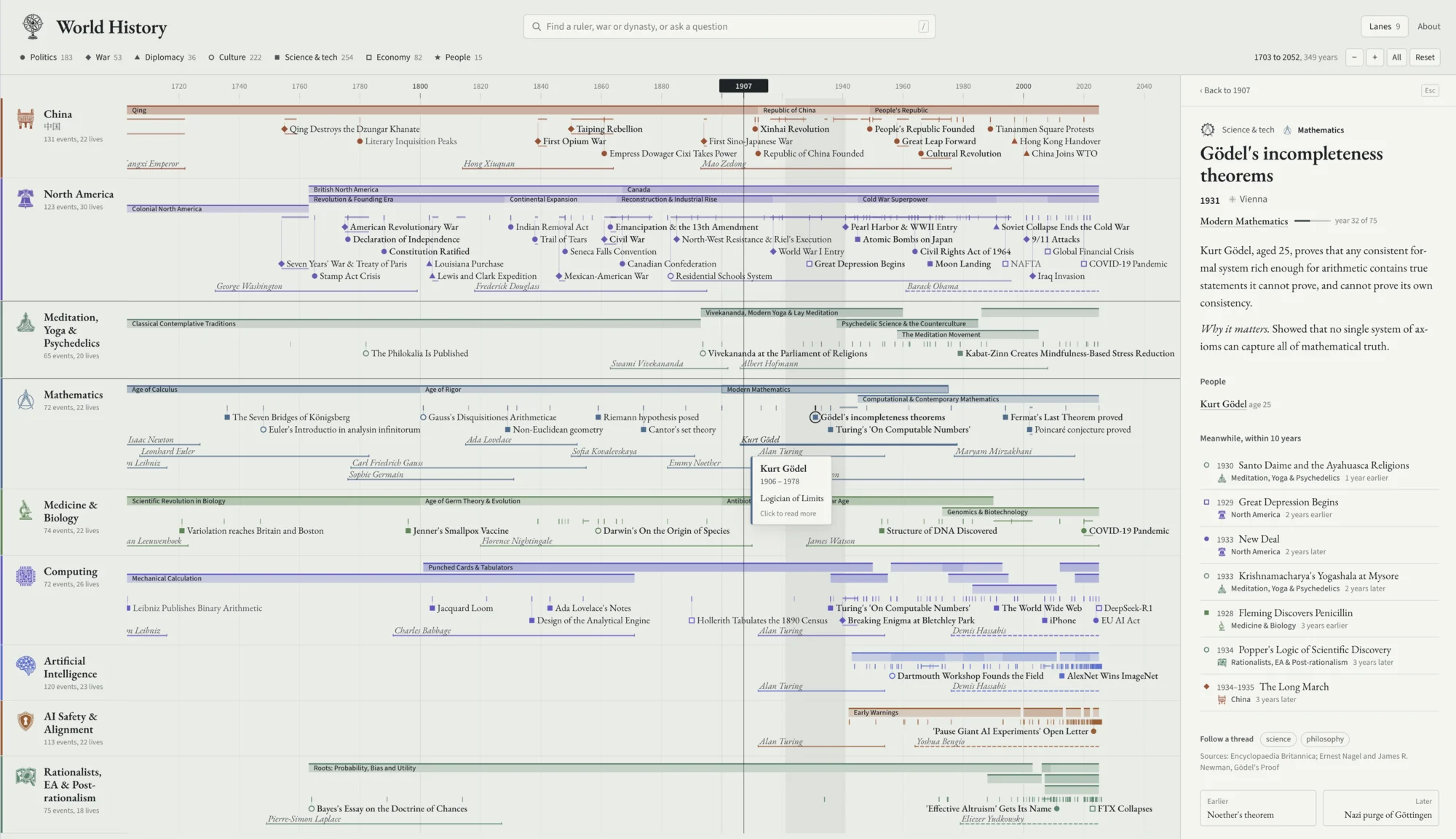Toggle the Politics category filter
1456x839 pixels.
click(47, 58)
